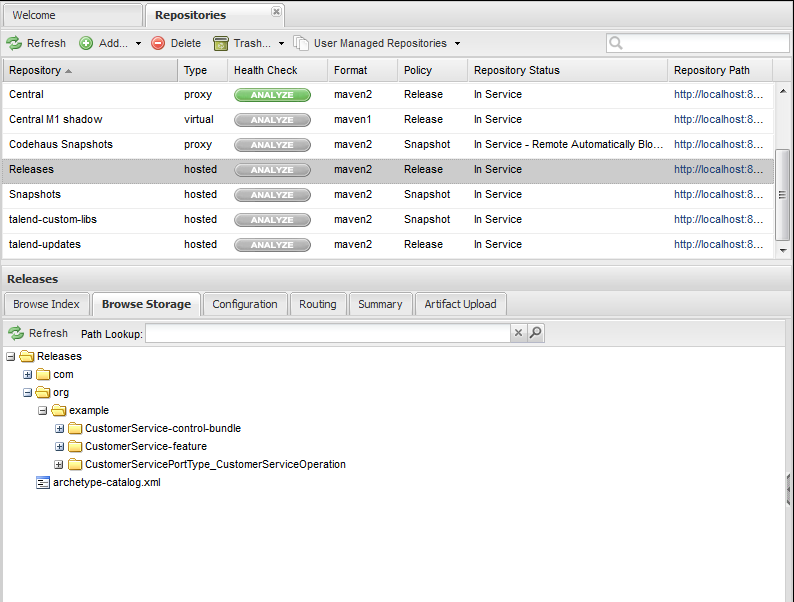794x602 pixels.
Task: Switch to the Configuration tab
Action: coord(245,304)
